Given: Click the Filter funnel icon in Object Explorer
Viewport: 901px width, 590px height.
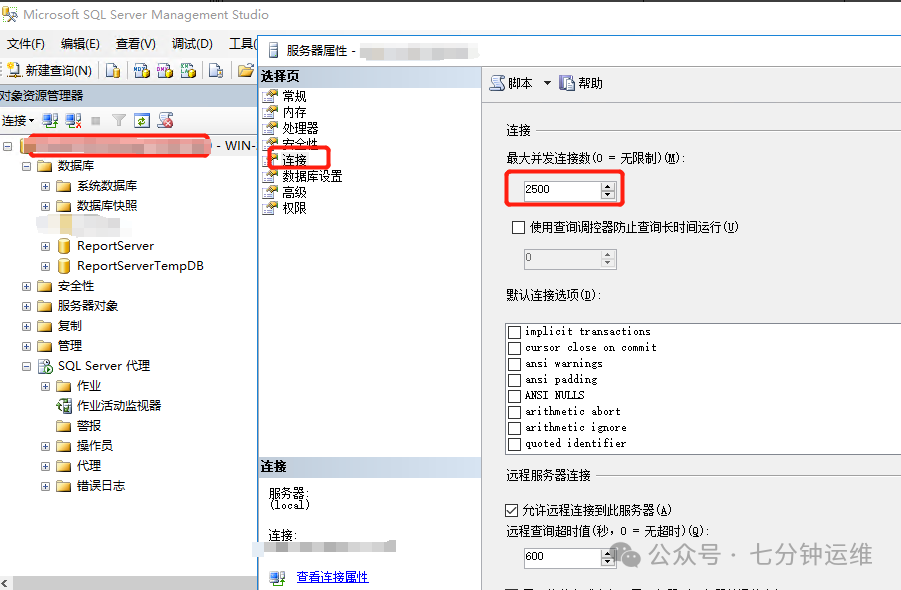Looking at the screenshot, I should [x=119, y=120].
